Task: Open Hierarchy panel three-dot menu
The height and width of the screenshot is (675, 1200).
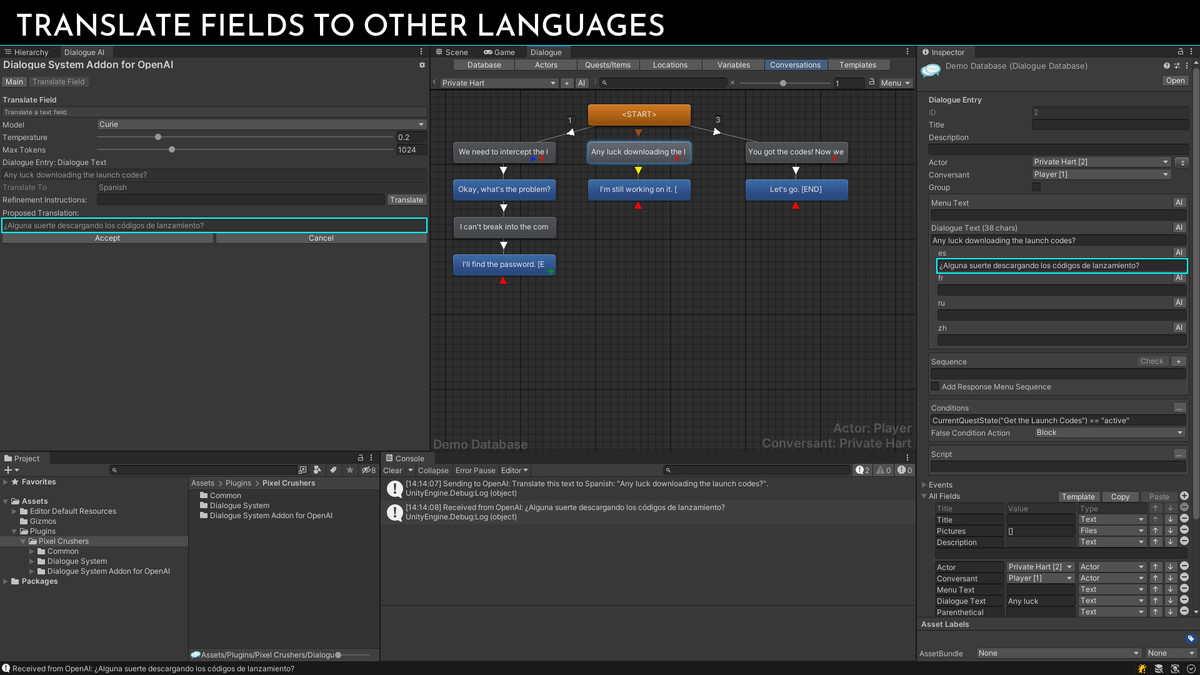Action: tap(421, 52)
